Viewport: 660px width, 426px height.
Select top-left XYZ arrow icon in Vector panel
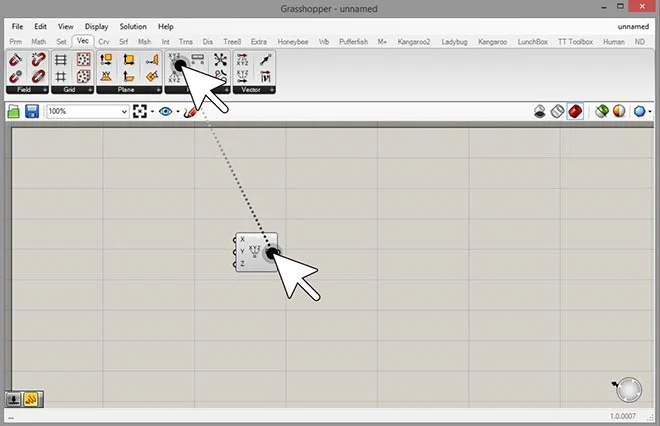(x=242, y=60)
